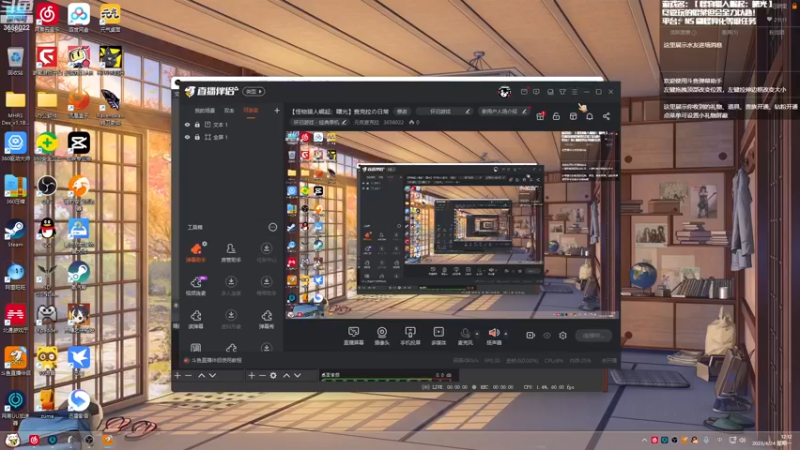
Task: Mute the speaker output
Action: 494,336
